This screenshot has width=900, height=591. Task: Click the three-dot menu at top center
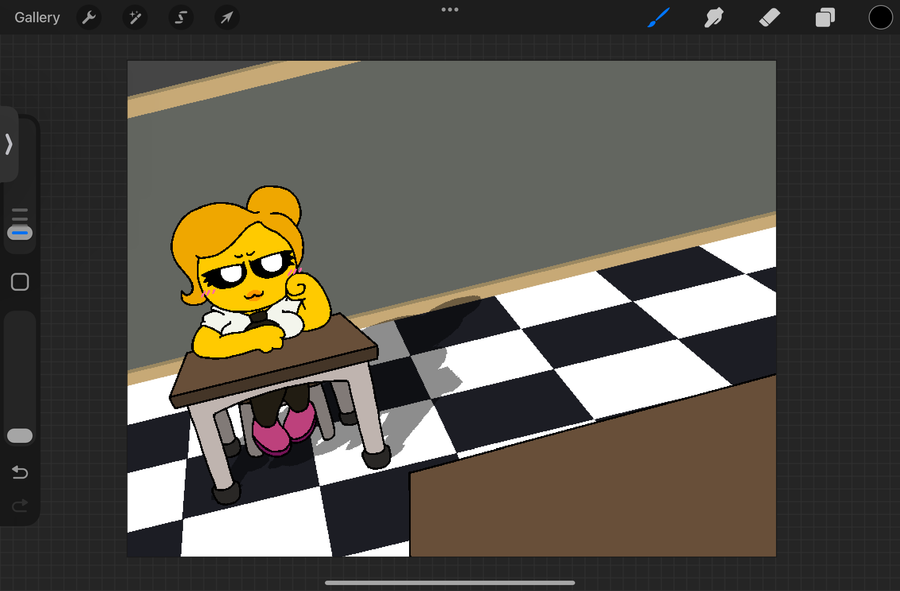(x=450, y=10)
